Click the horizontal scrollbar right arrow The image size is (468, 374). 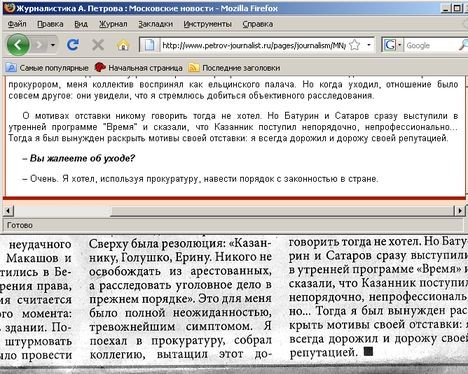click(x=460, y=211)
